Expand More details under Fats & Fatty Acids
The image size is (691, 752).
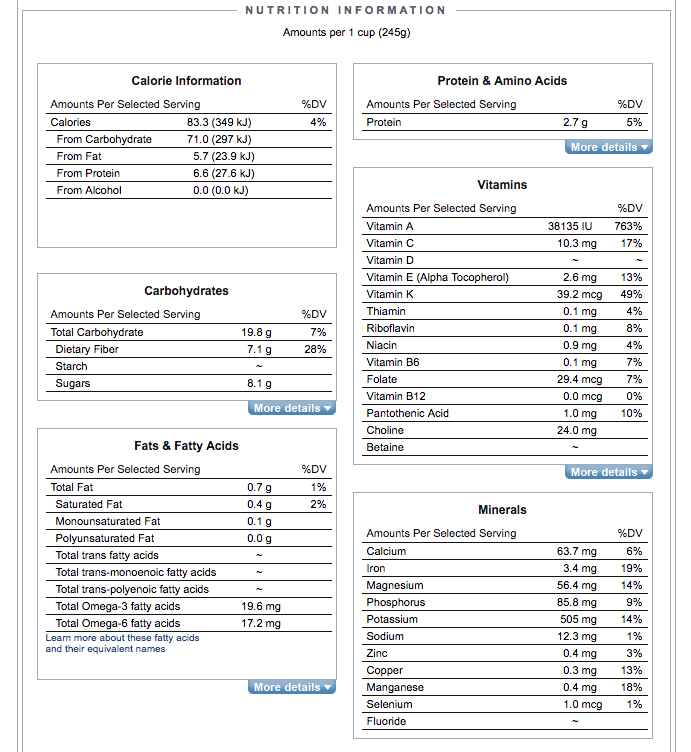292,687
